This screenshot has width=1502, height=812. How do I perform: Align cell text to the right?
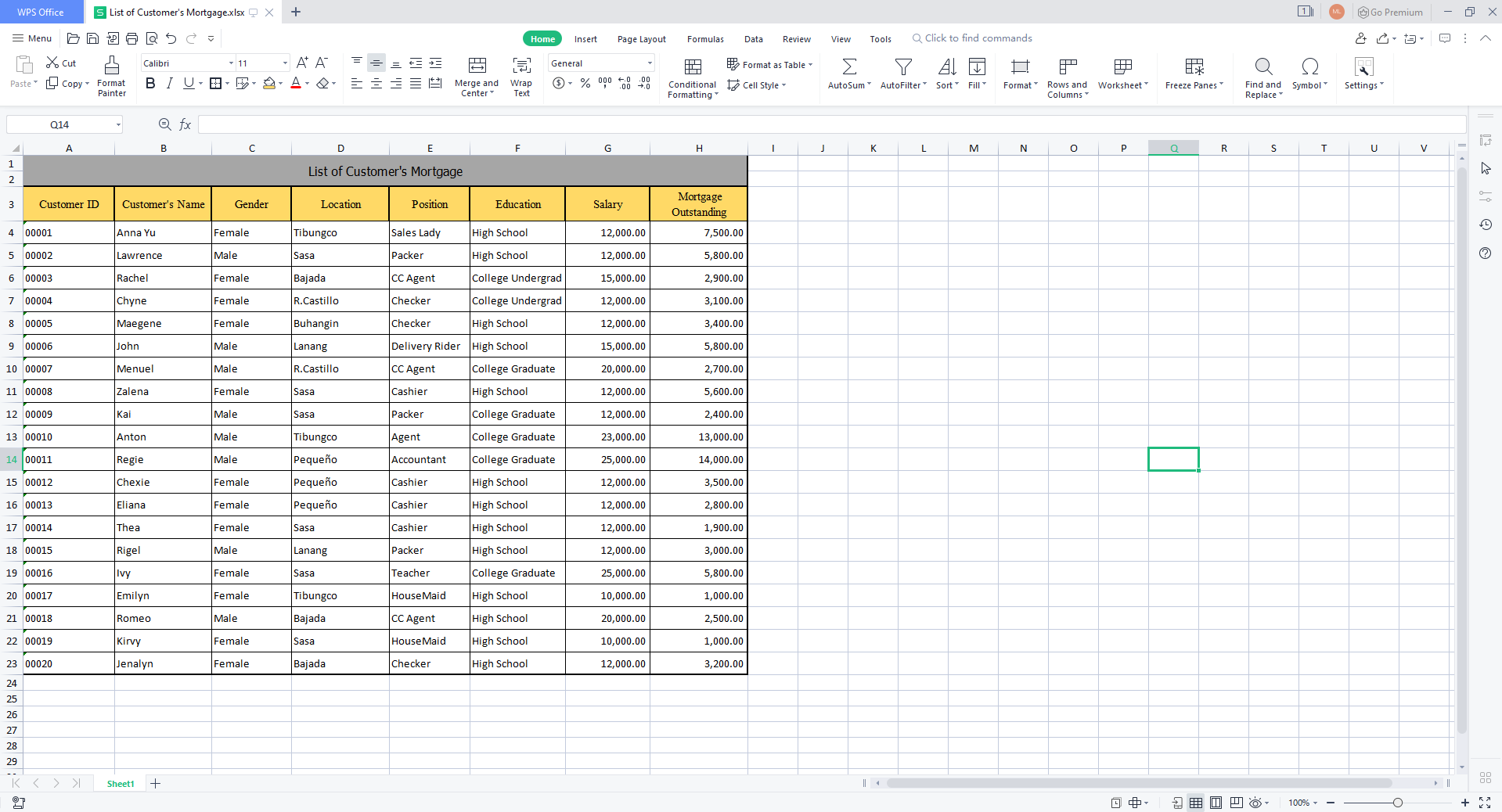click(396, 83)
